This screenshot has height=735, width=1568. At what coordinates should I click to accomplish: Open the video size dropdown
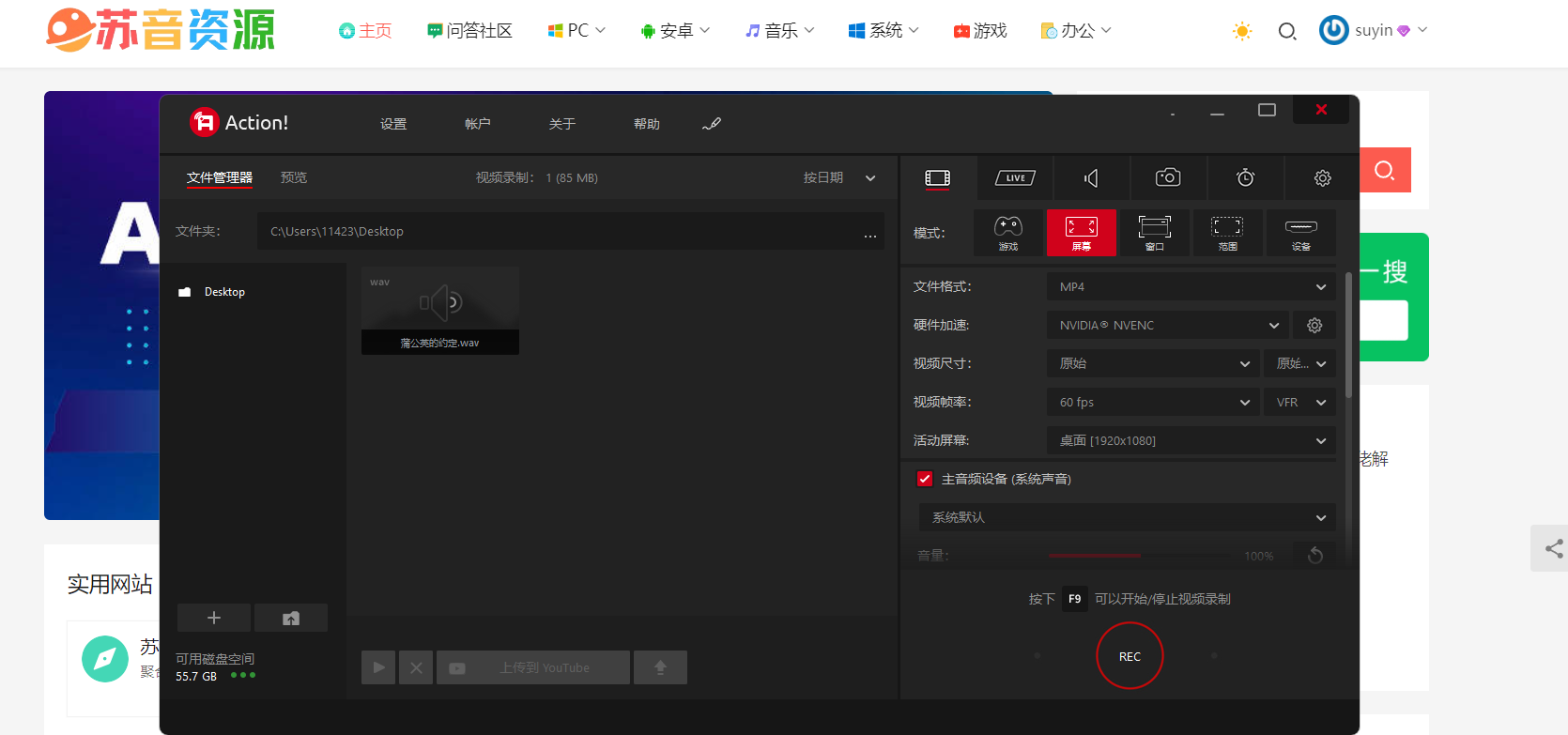(x=1153, y=363)
